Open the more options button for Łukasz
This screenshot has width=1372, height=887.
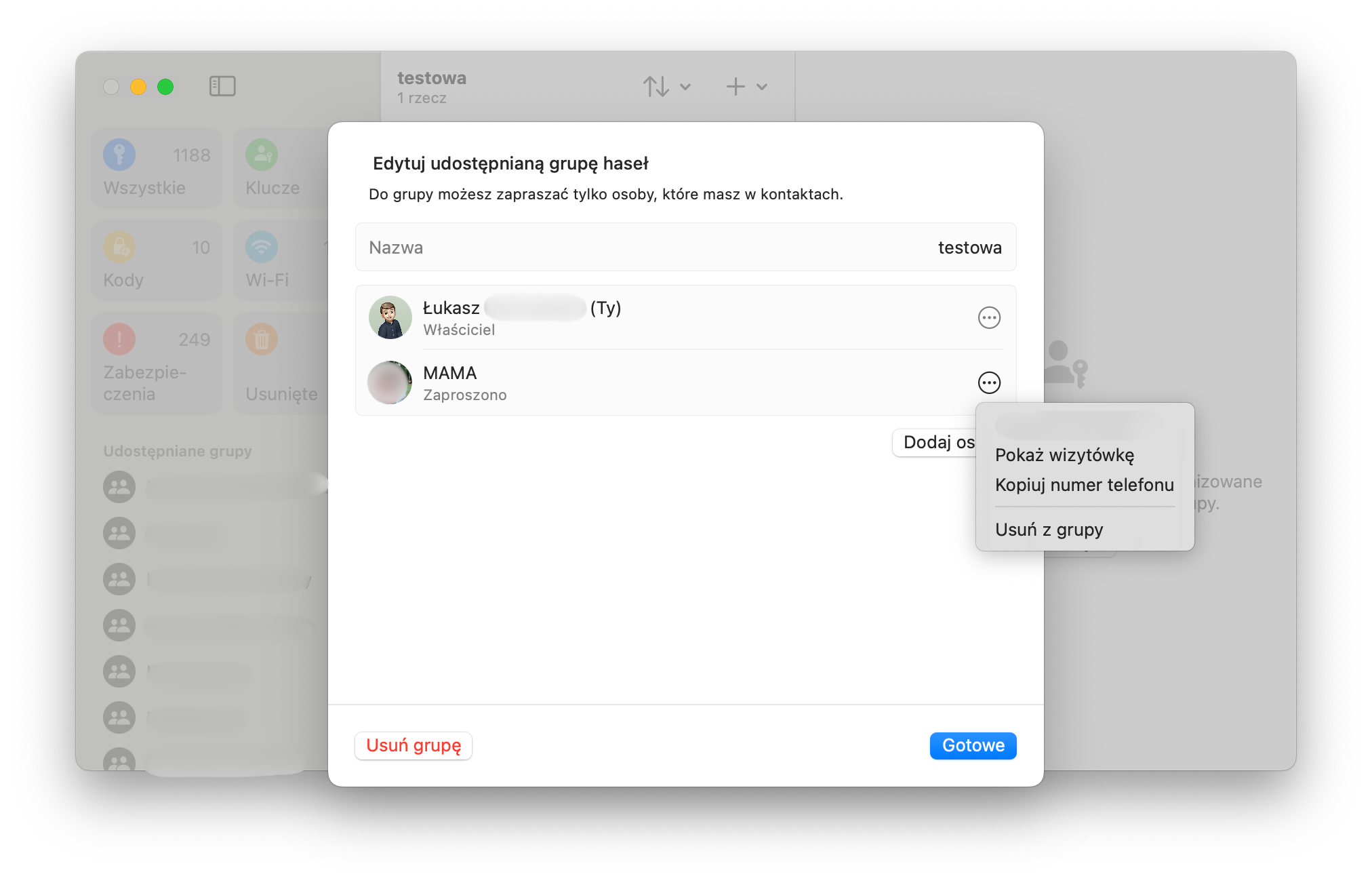[x=989, y=317]
